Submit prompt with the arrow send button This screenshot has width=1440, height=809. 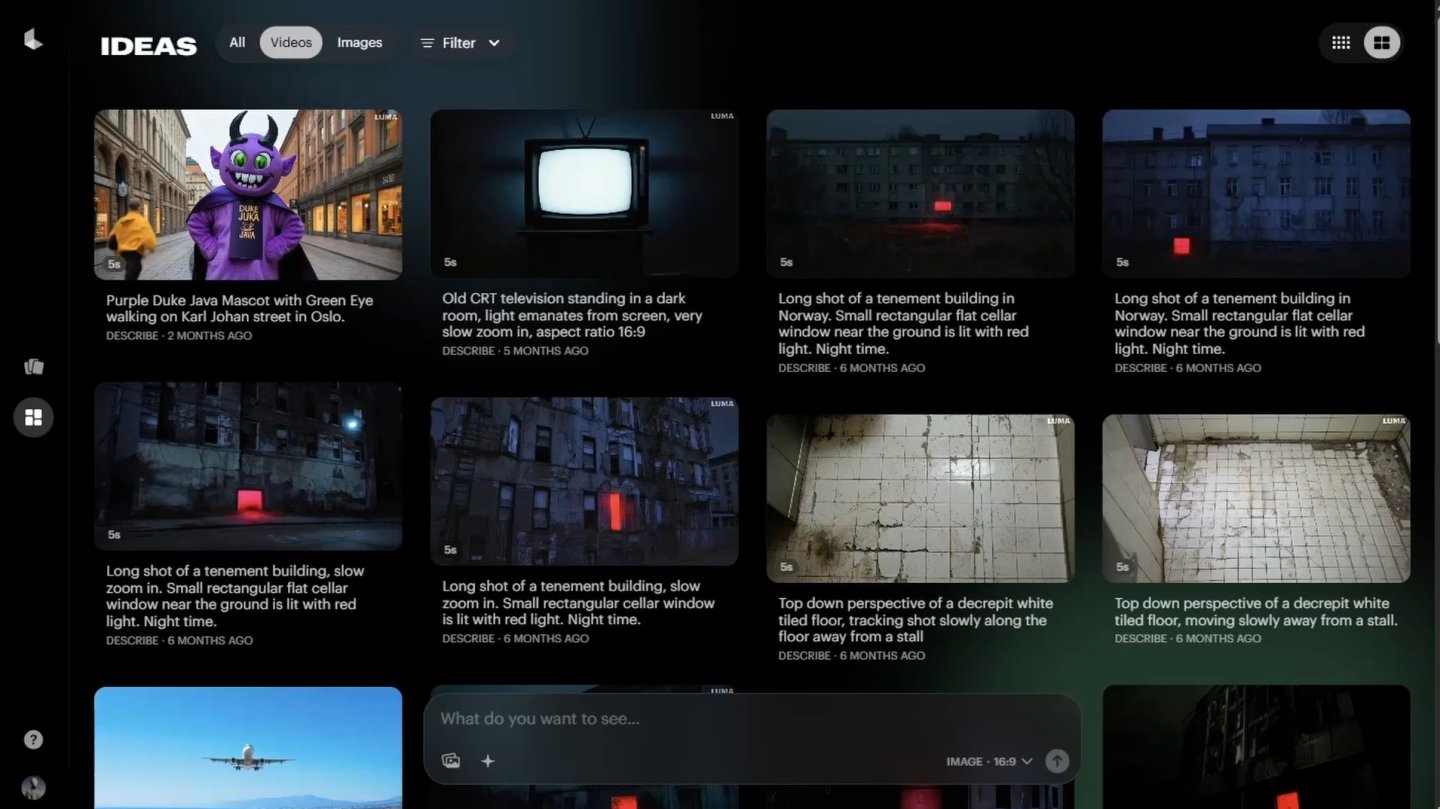[1057, 761]
